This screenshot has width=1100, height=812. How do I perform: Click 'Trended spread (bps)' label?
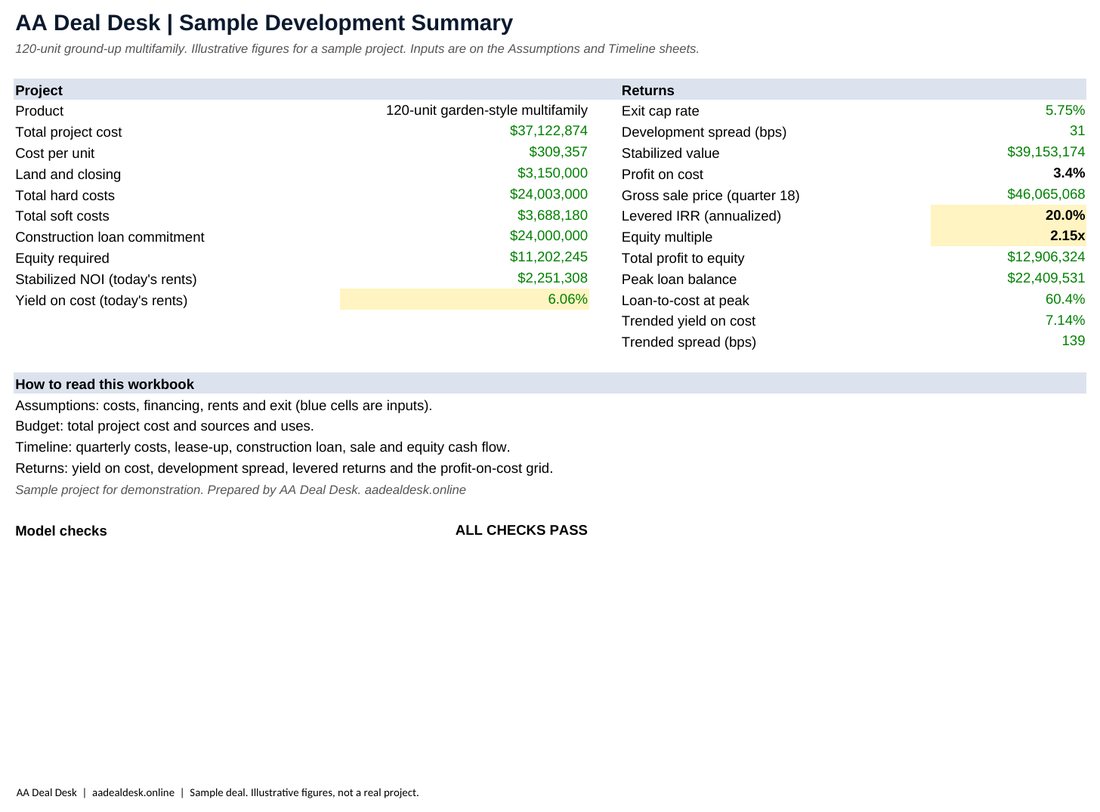pyautogui.click(x=689, y=342)
